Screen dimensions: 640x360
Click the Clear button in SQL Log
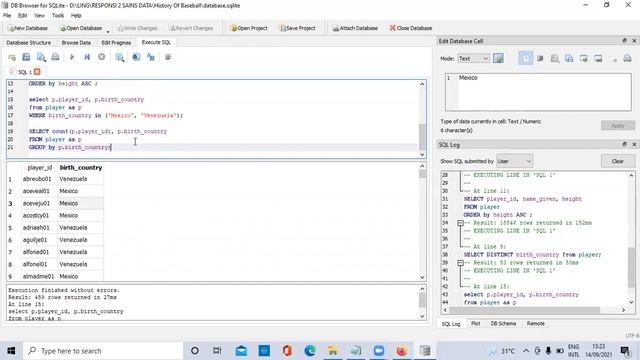618,161
